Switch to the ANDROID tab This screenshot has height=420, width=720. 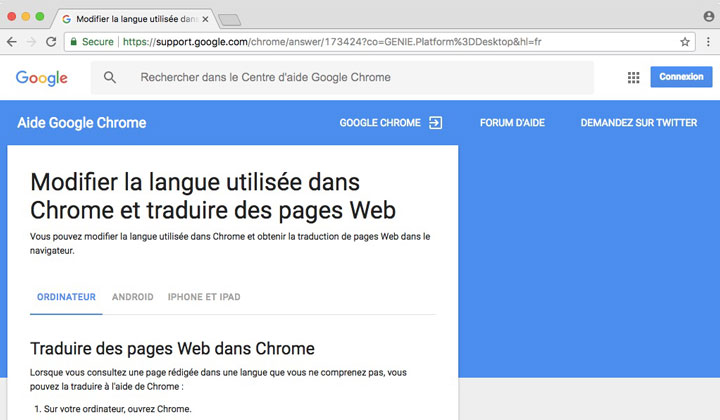click(133, 297)
